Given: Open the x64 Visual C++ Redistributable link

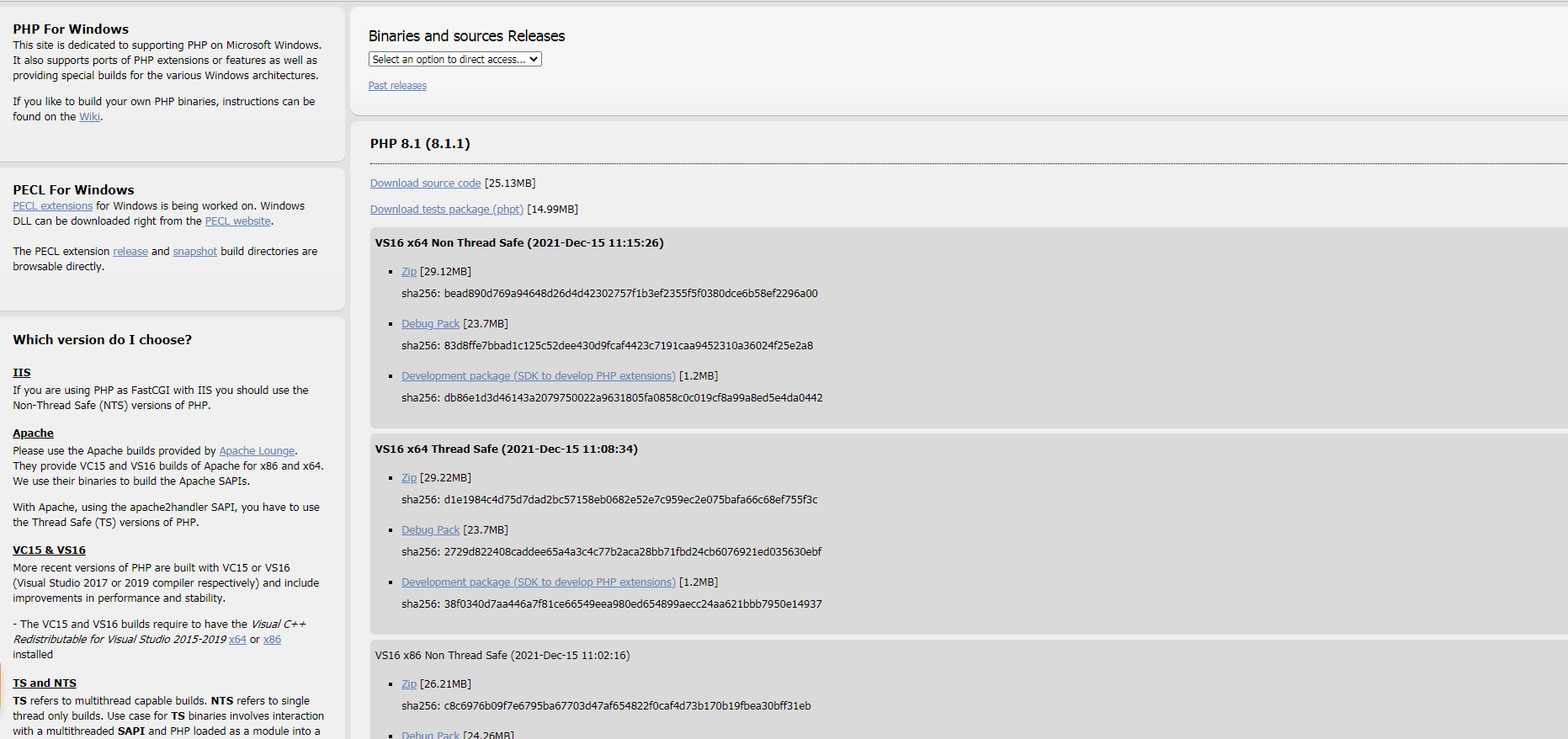Looking at the screenshot, I should coord(237,640).
